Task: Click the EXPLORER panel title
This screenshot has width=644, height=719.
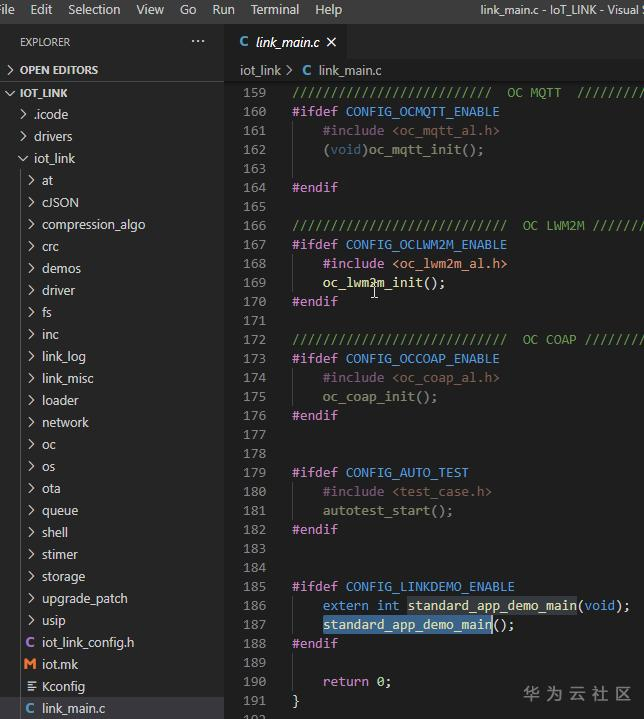Action: coord(45,42)
